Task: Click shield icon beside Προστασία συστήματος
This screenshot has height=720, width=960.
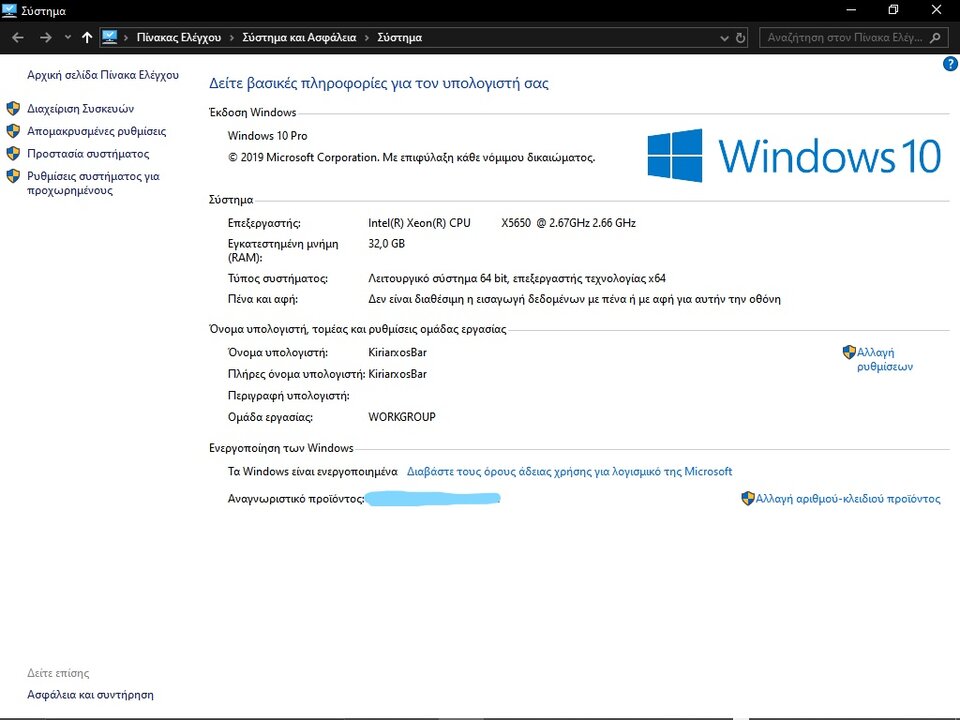Action: [x=13, y=154]
